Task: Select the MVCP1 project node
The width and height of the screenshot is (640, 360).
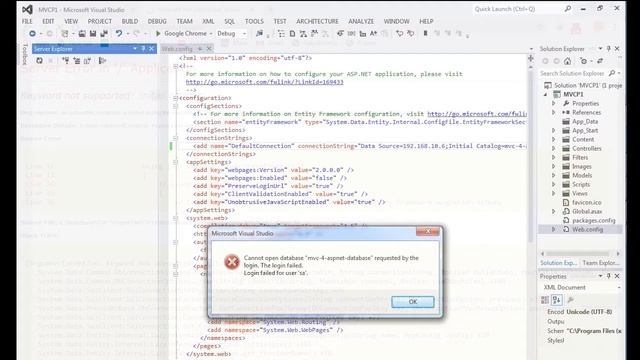Action: pos(573,94)
